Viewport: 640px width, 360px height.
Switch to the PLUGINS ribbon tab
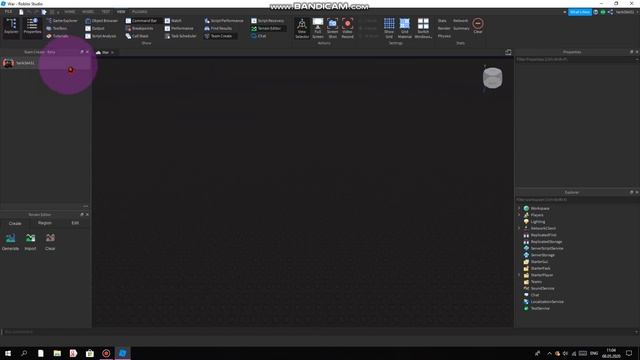pyautogui.click(x=140, y=12)
